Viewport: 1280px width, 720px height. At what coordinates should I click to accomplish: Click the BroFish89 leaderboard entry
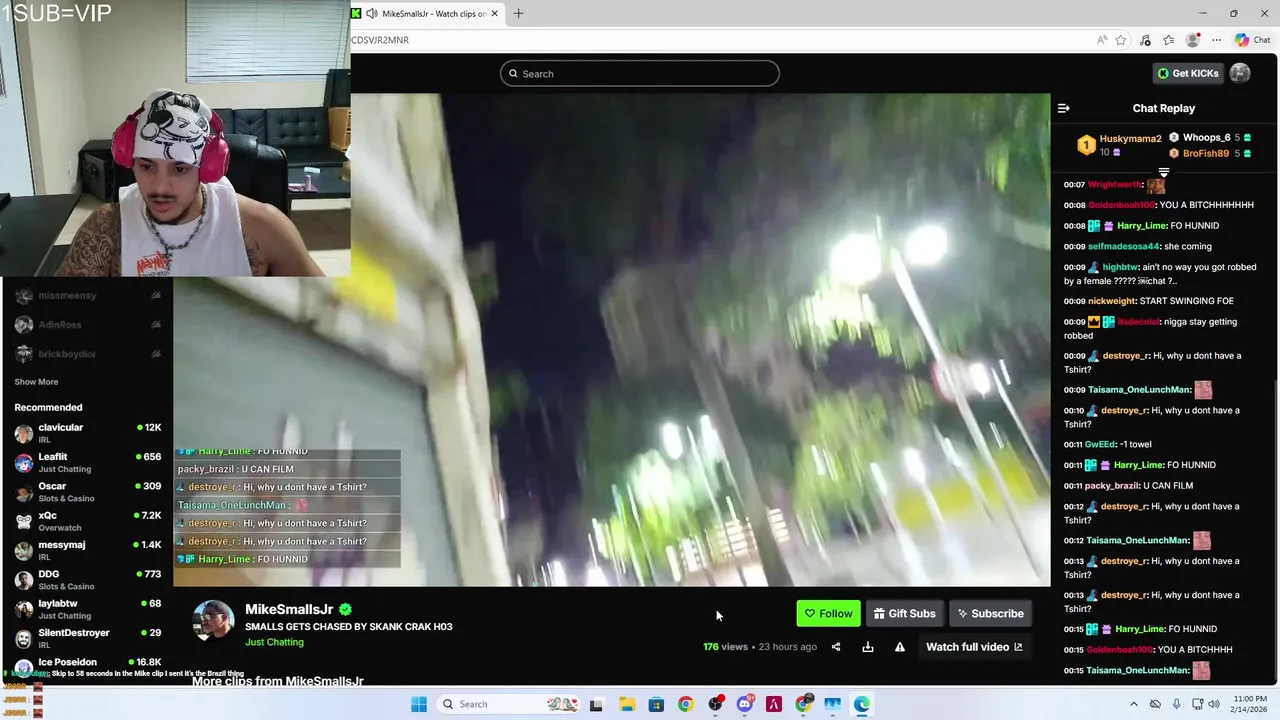[1211, 153]
